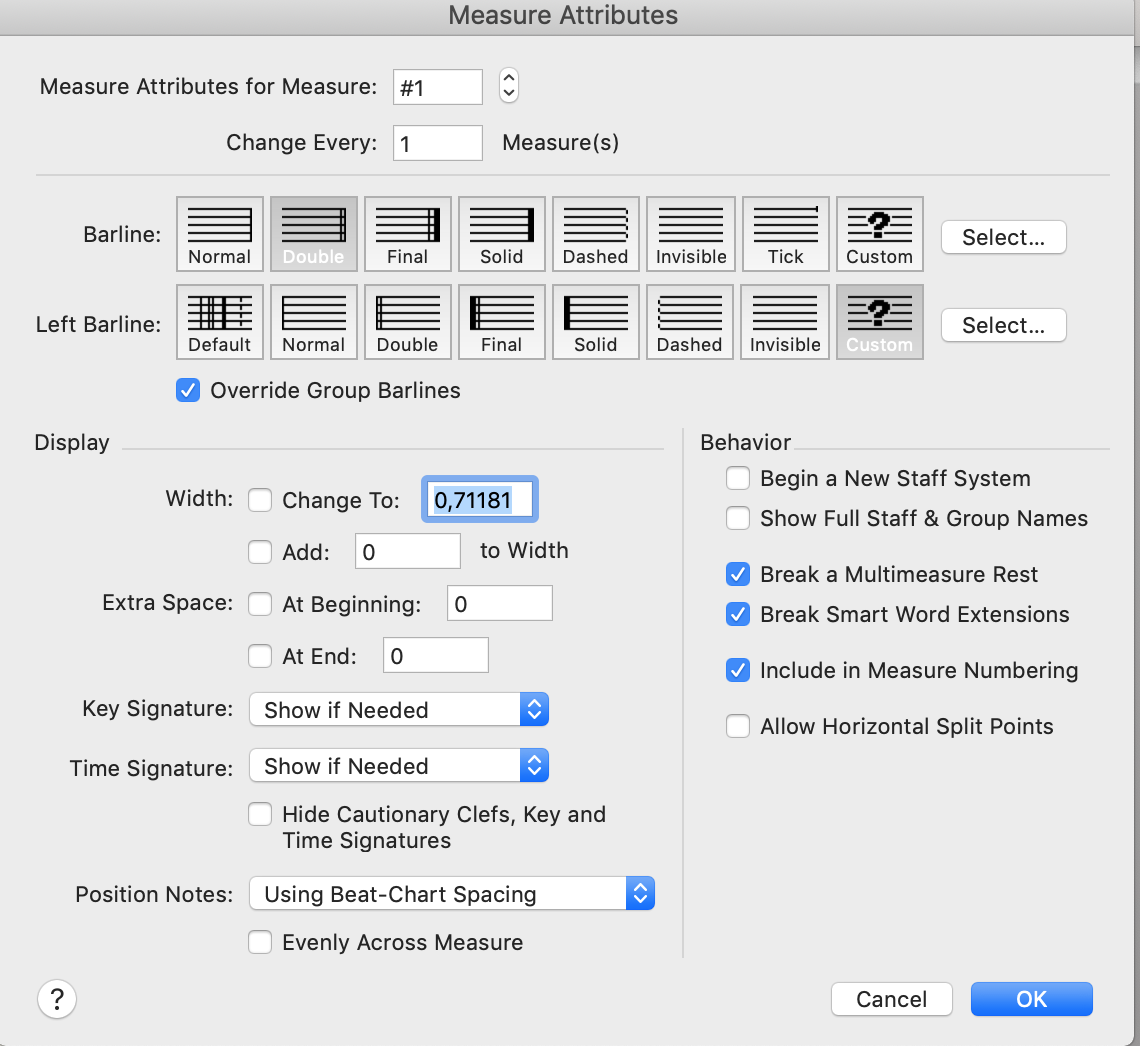This screenshot has width=1140, height=1046.
Task: Click the Change Every measures field
Action: [438, 143]
